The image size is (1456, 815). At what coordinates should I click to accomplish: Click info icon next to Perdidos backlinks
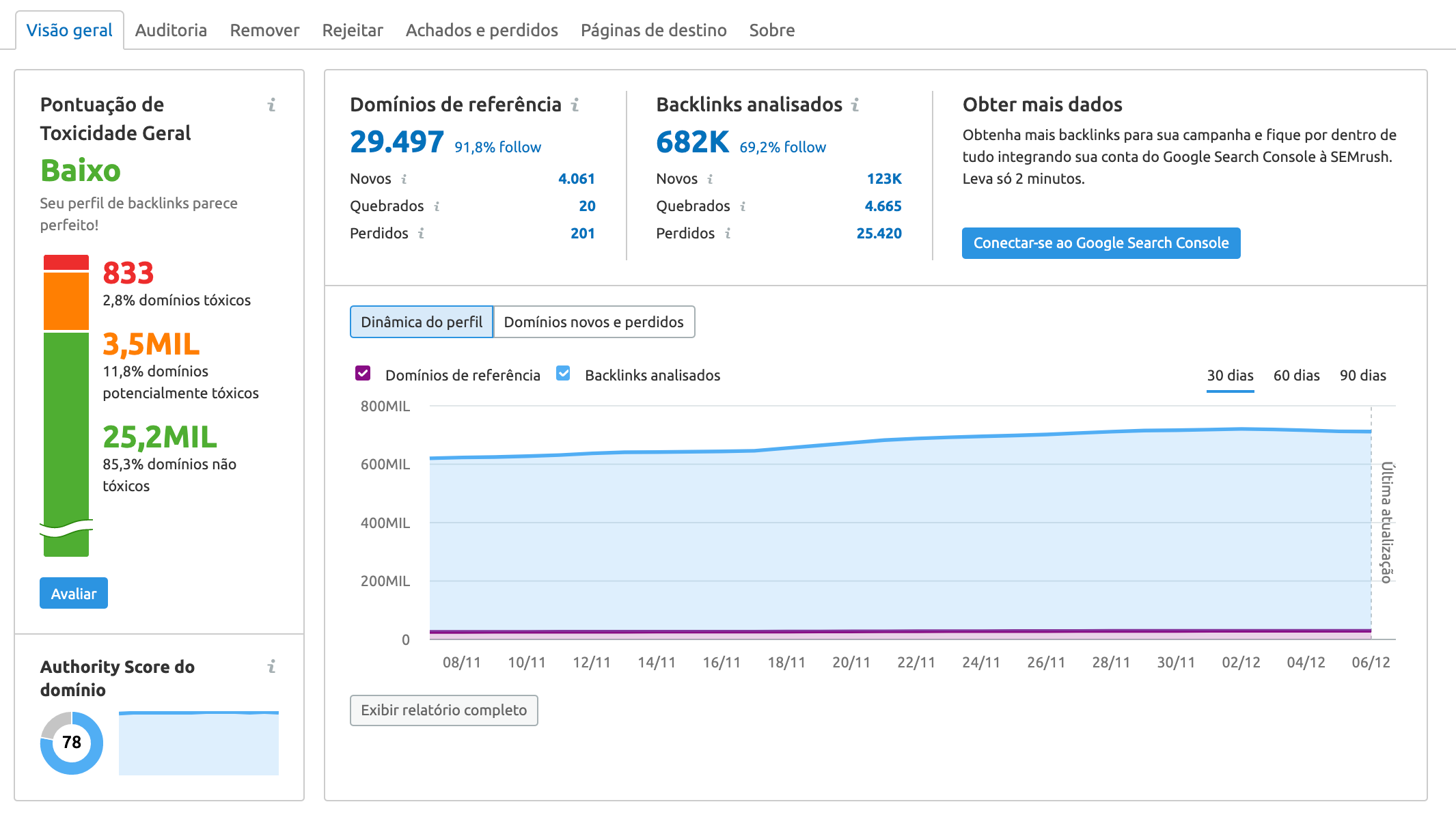tap(728, 234)
